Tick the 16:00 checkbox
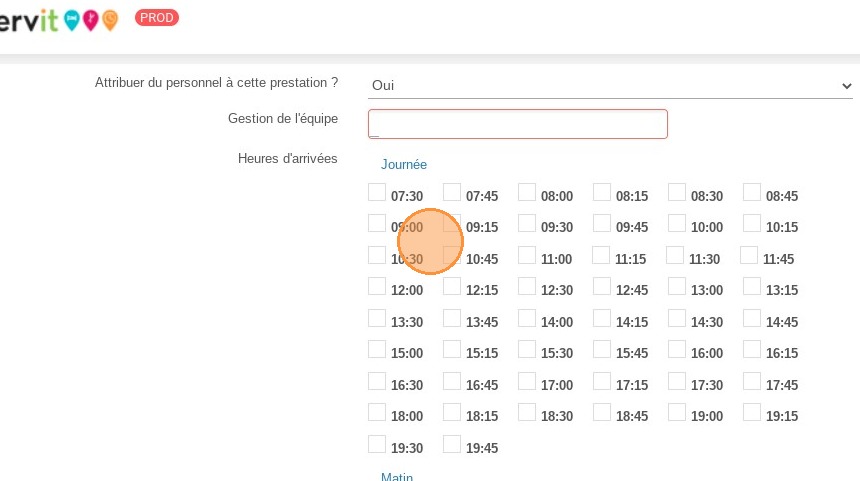Screen dimensions: 860x481 (x=677, y=349)
